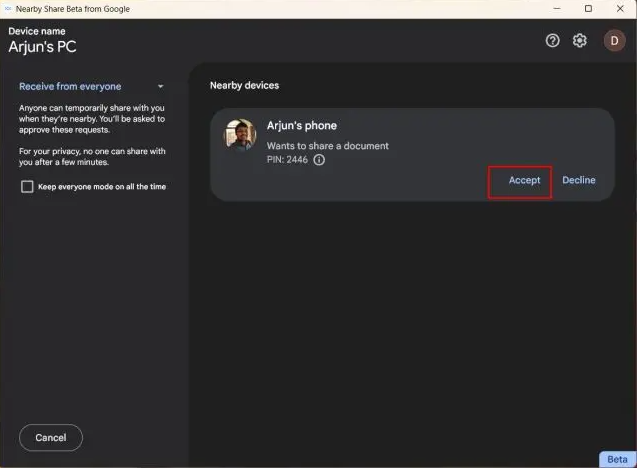638x468 pixels.
Task: Accept the document from Arjun's phone
Action: 524,180
